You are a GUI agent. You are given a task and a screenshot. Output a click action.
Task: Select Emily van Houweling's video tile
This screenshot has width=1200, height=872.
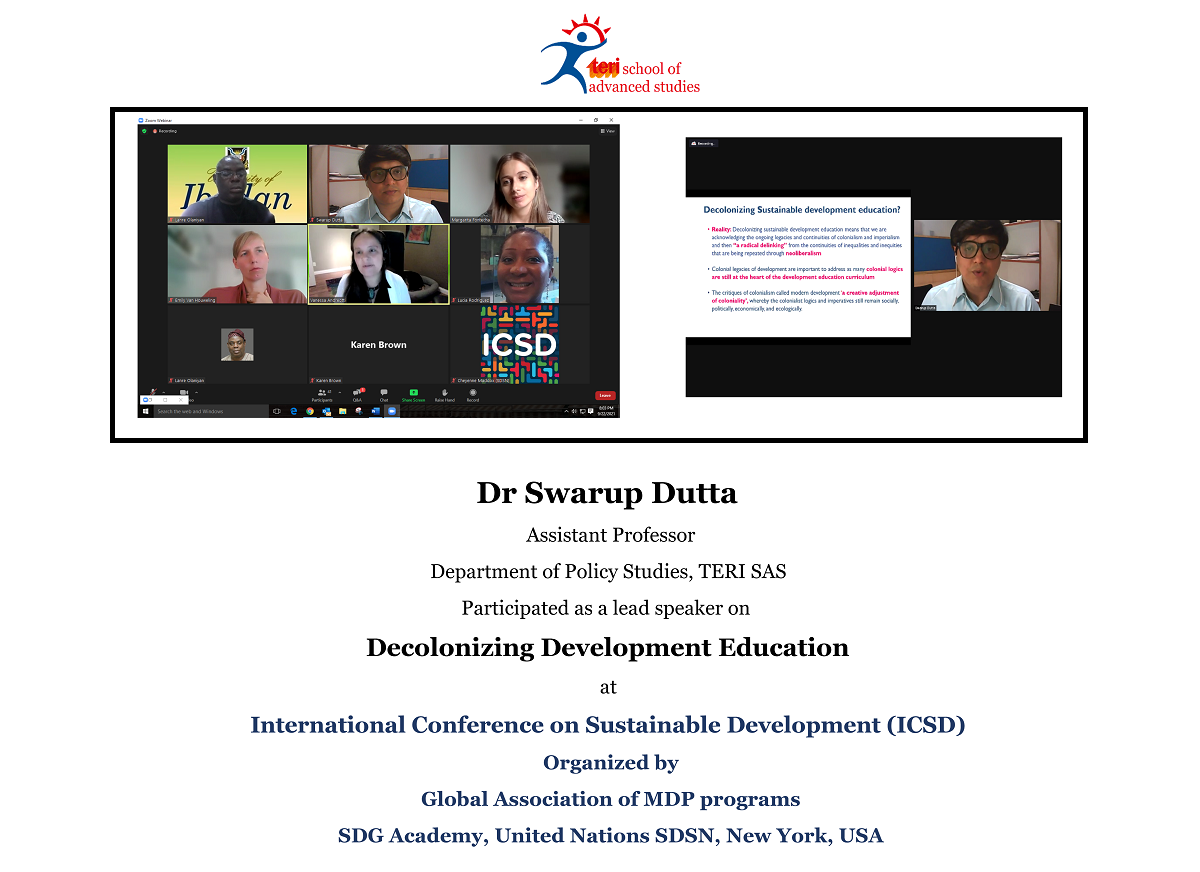pos(237,264)
